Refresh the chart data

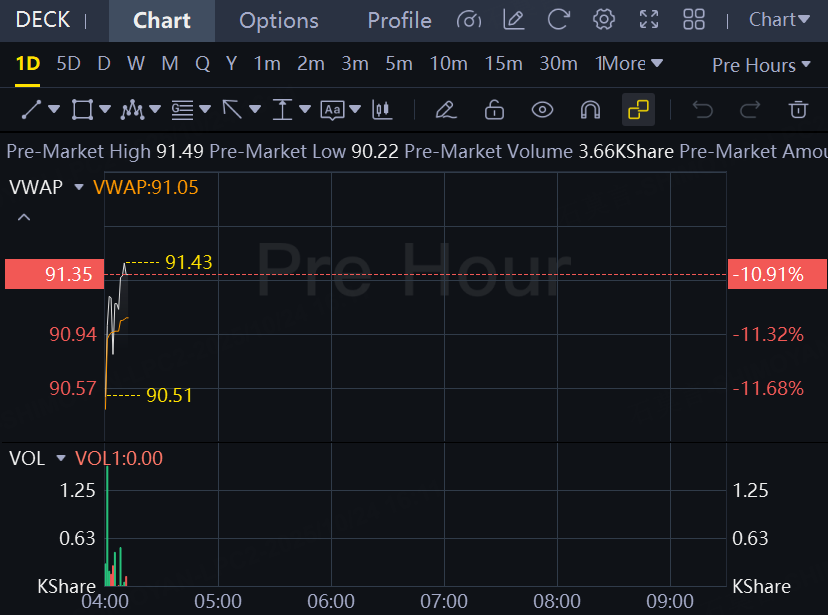click(x=559, y=20)
